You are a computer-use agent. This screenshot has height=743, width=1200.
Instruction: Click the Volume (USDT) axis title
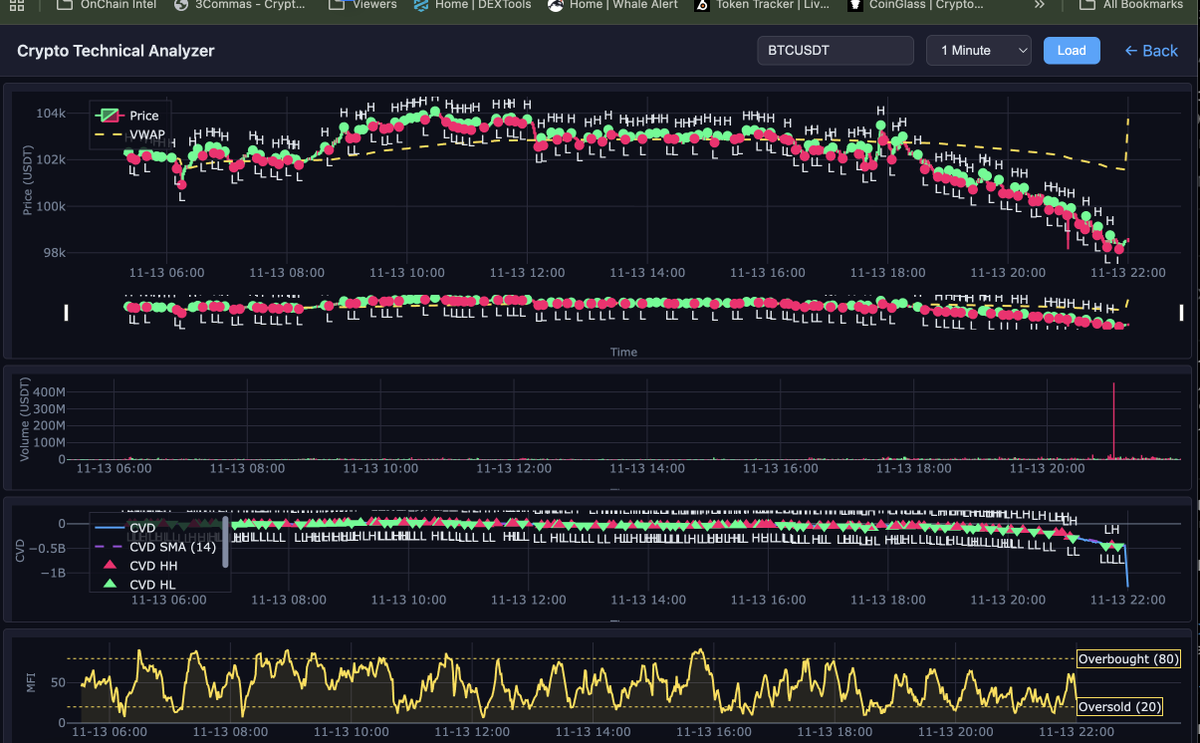tap(24, 421)
